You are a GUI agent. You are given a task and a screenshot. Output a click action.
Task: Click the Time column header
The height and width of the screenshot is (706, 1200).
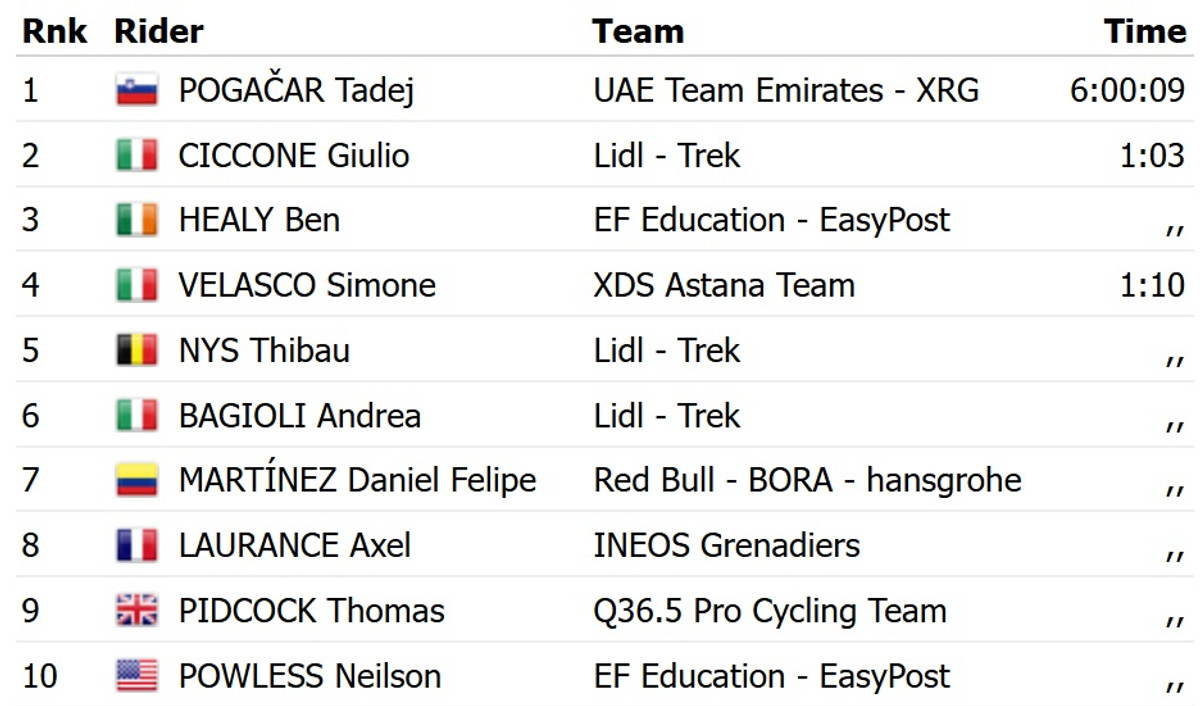(1144, 31)
